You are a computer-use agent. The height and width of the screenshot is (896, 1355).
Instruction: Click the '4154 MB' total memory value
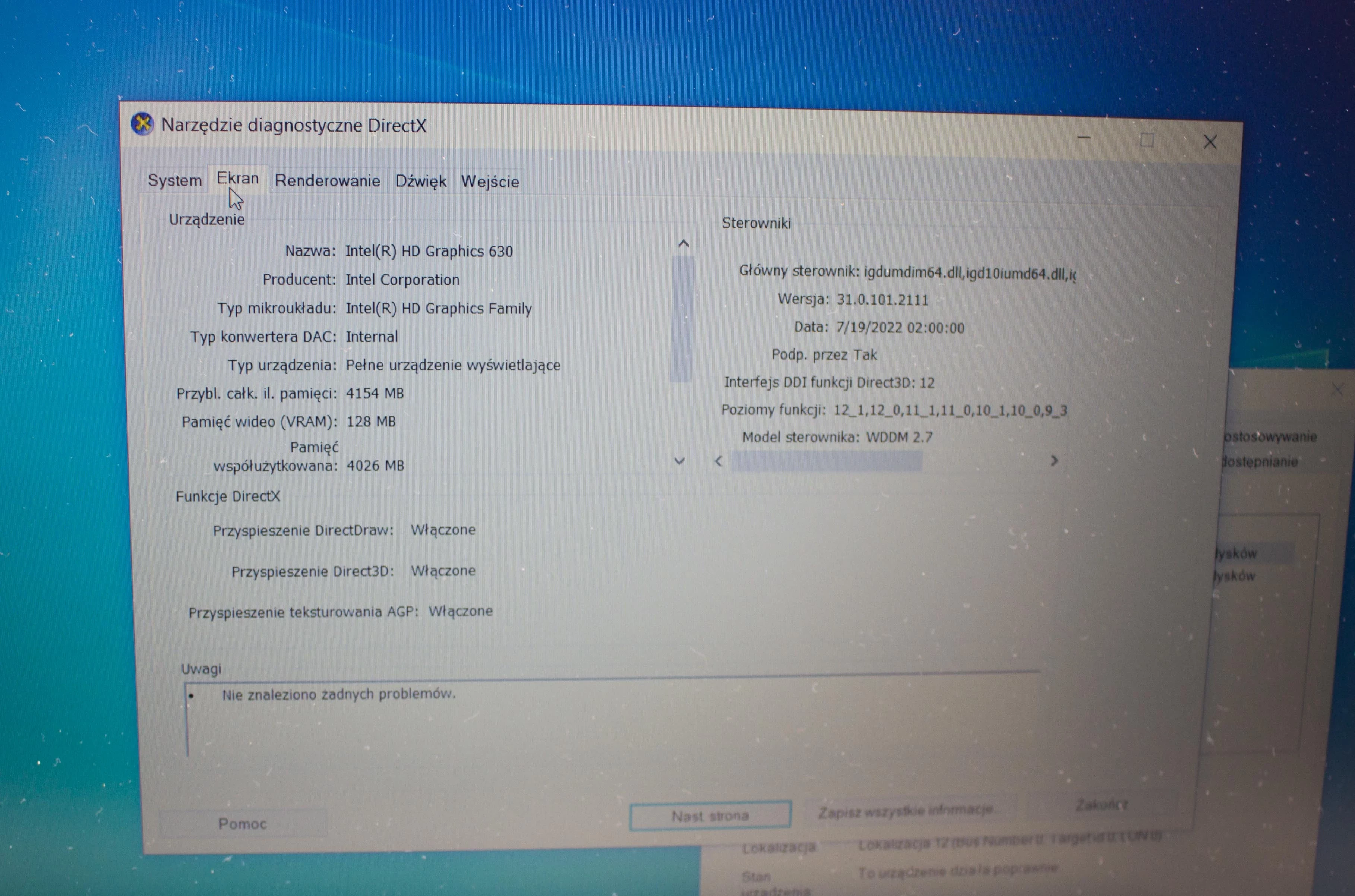(375, 394)
